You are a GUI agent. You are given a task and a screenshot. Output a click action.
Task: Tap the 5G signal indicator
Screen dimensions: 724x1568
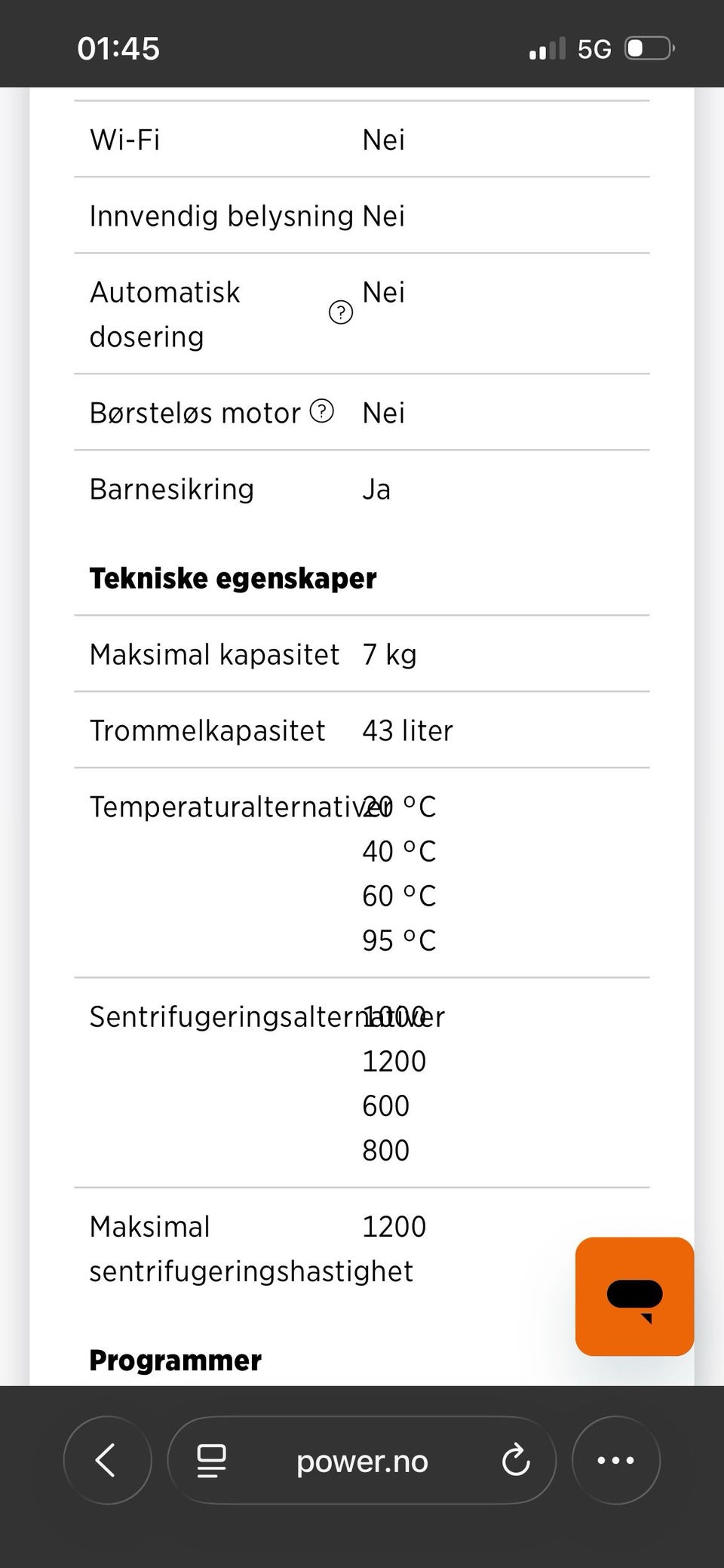tap(594, 49)
